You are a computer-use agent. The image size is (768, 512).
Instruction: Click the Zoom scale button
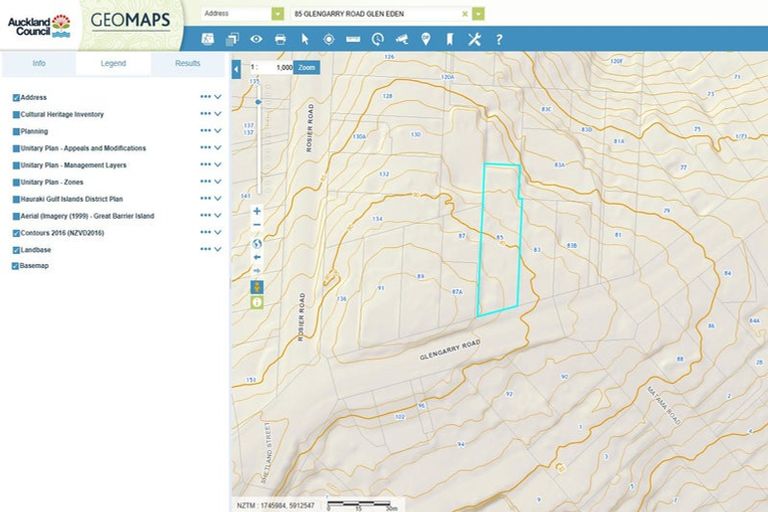(307, 67)
